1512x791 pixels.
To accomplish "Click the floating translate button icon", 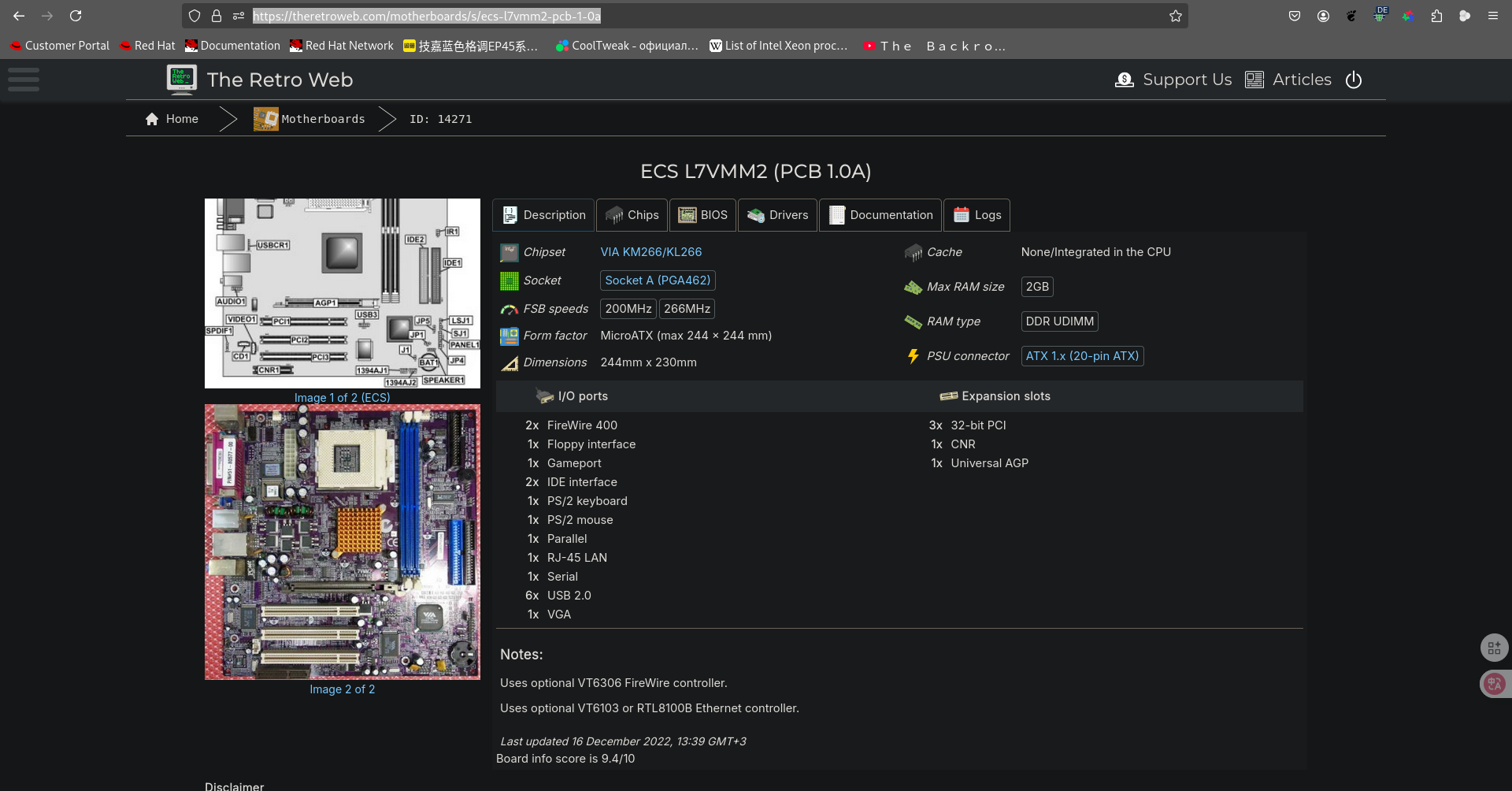I will coord(1495,684).
